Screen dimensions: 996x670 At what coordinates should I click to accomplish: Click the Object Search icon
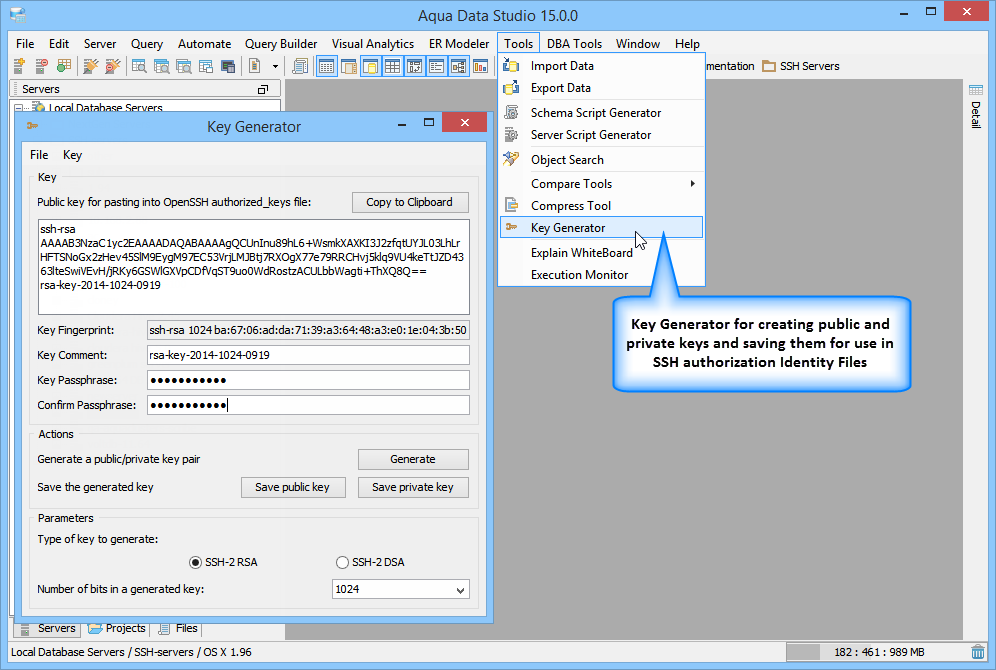click(511, 159)
